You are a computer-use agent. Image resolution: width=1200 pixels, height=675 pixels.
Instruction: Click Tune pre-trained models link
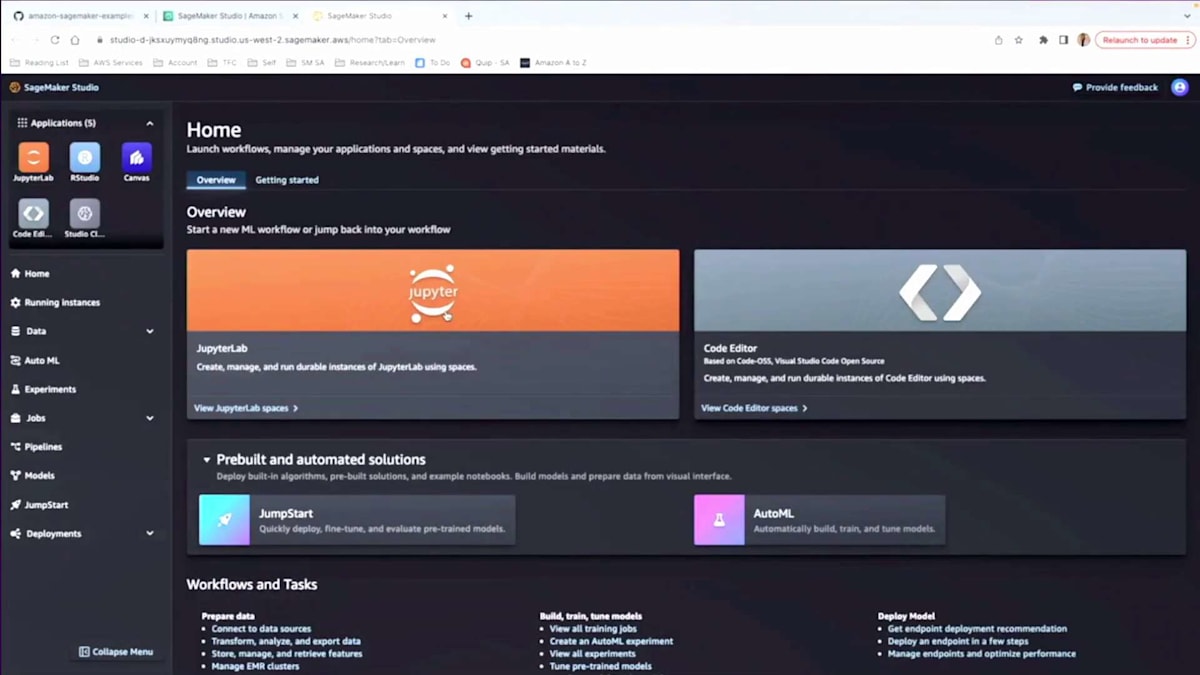(x=600, y=666)
